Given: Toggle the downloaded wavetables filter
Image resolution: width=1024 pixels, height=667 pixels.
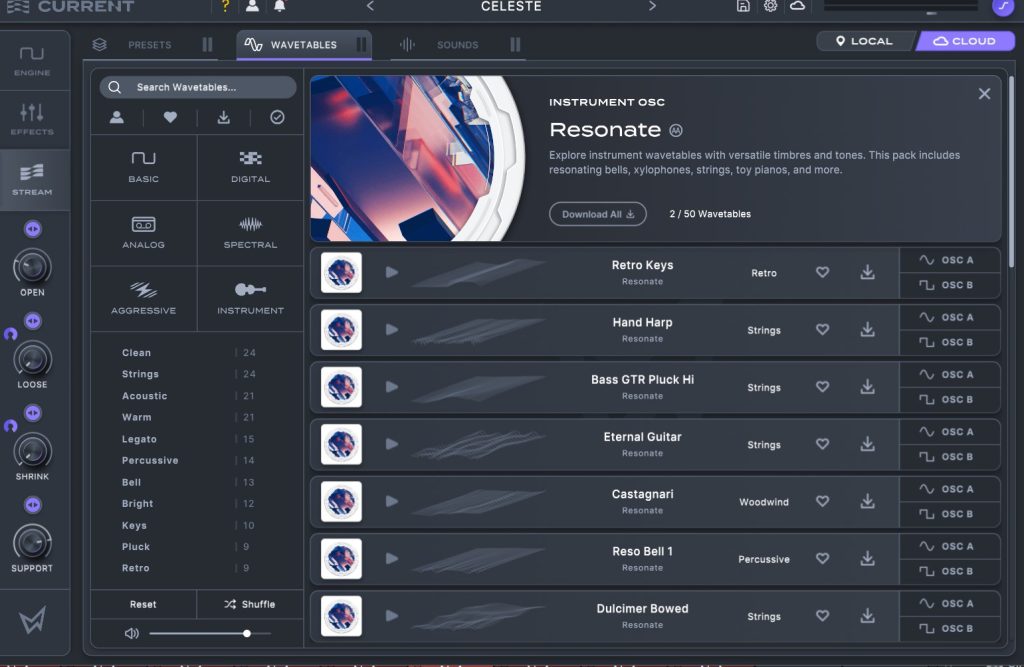Looking at the screenshot, I should pyautogui.click(x=224, y=117).
